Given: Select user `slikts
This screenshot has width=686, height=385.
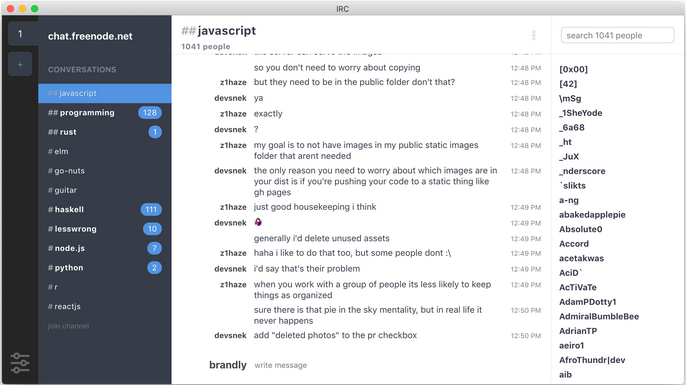Looking at the screenshot, I should (x=573, y=186).
